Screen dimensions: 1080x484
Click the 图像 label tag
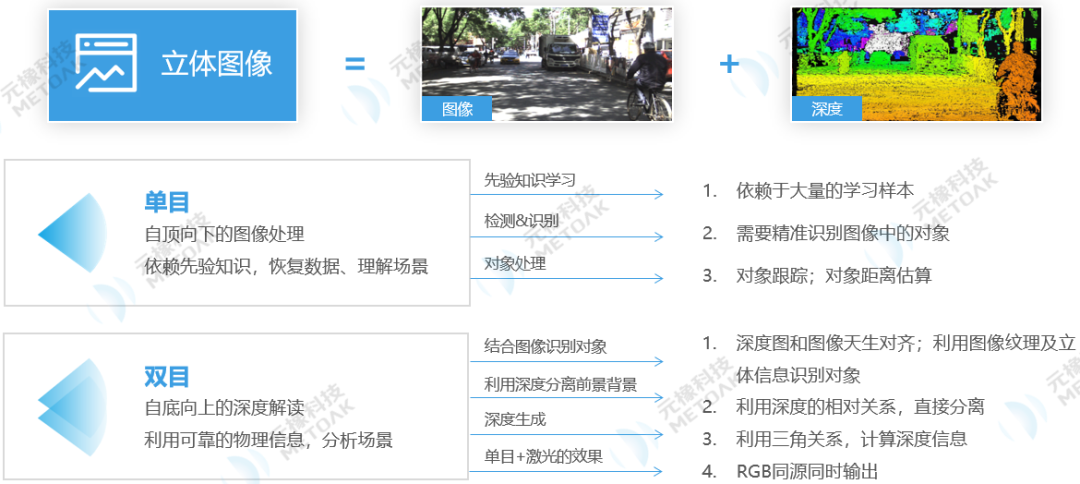[457, 109]
